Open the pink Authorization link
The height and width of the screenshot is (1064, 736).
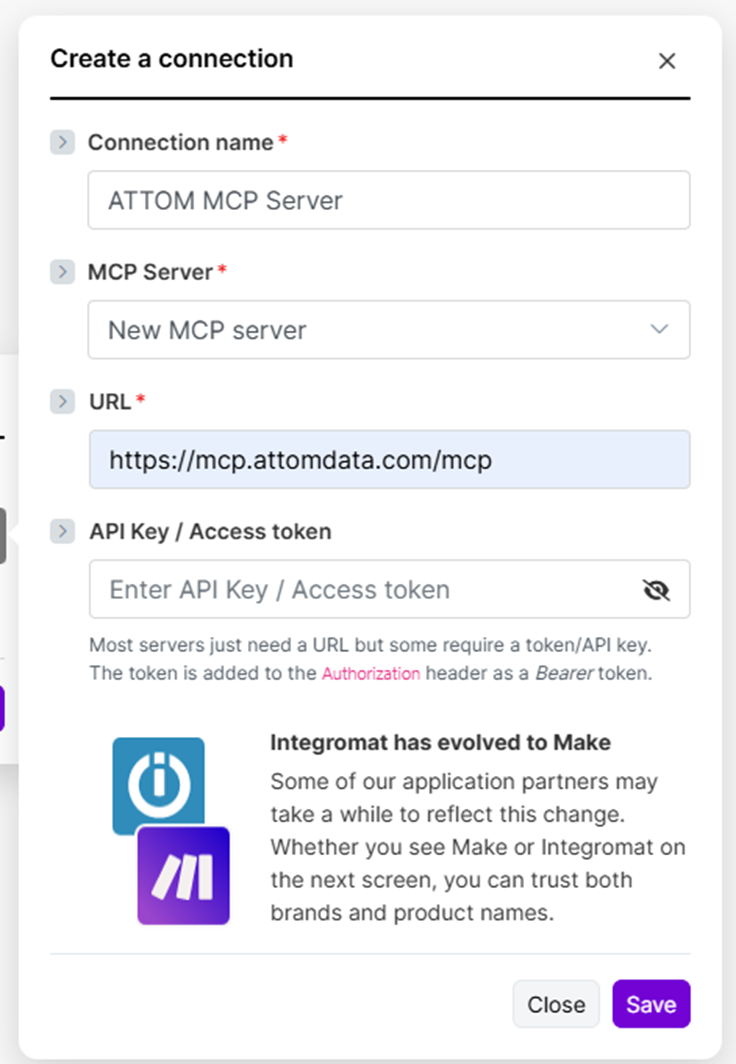click(370, 674)
